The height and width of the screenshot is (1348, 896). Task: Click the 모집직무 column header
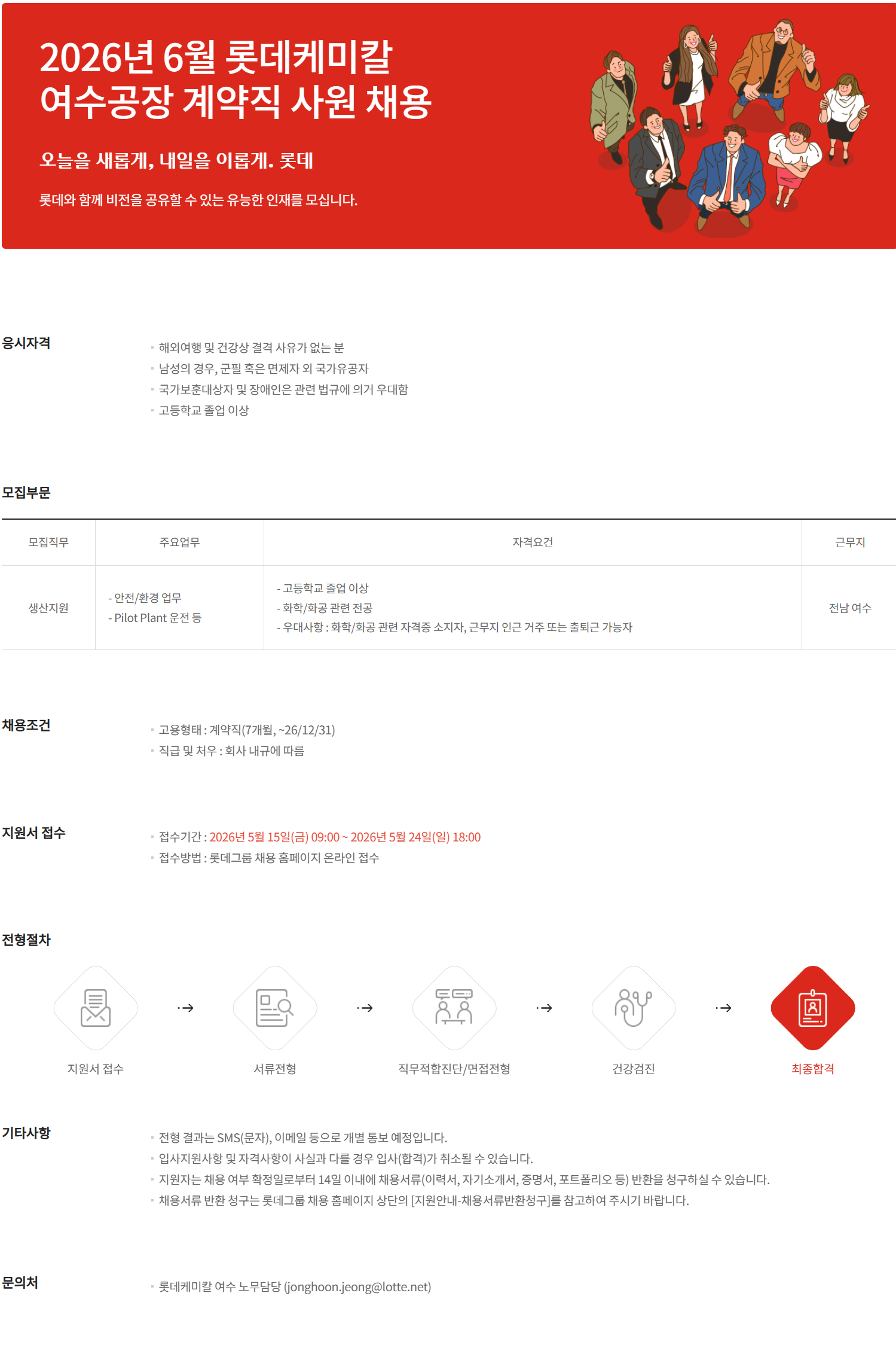click(x=48, y=542)
